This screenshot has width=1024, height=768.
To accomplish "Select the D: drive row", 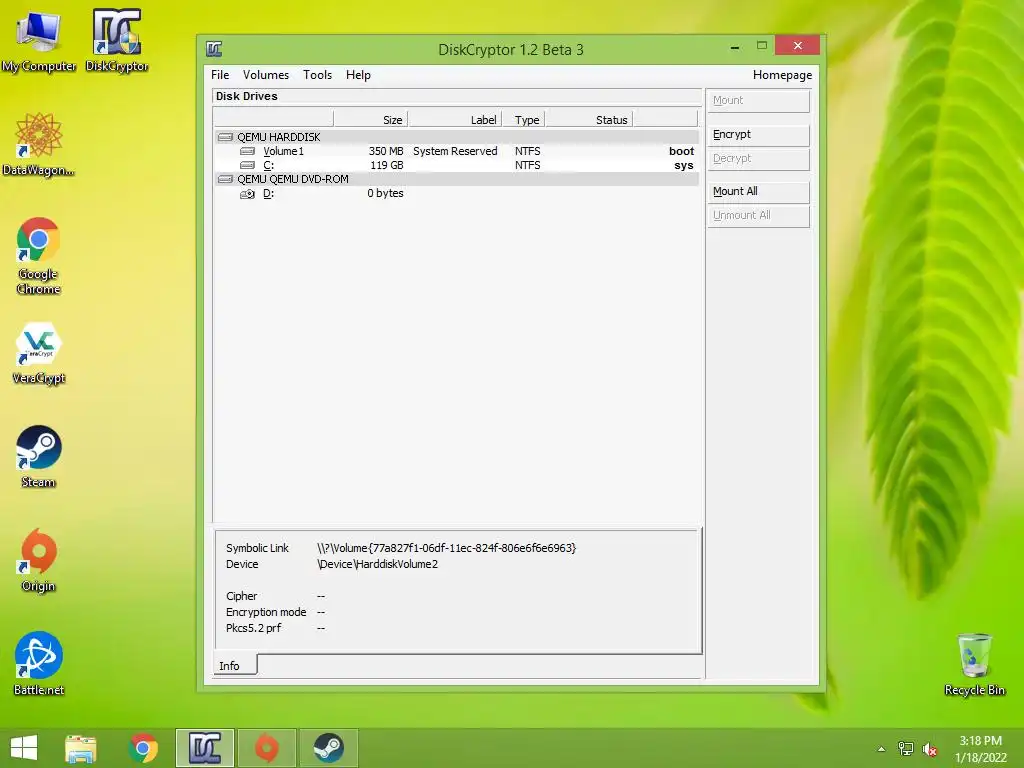I will [x=456, y=193].
